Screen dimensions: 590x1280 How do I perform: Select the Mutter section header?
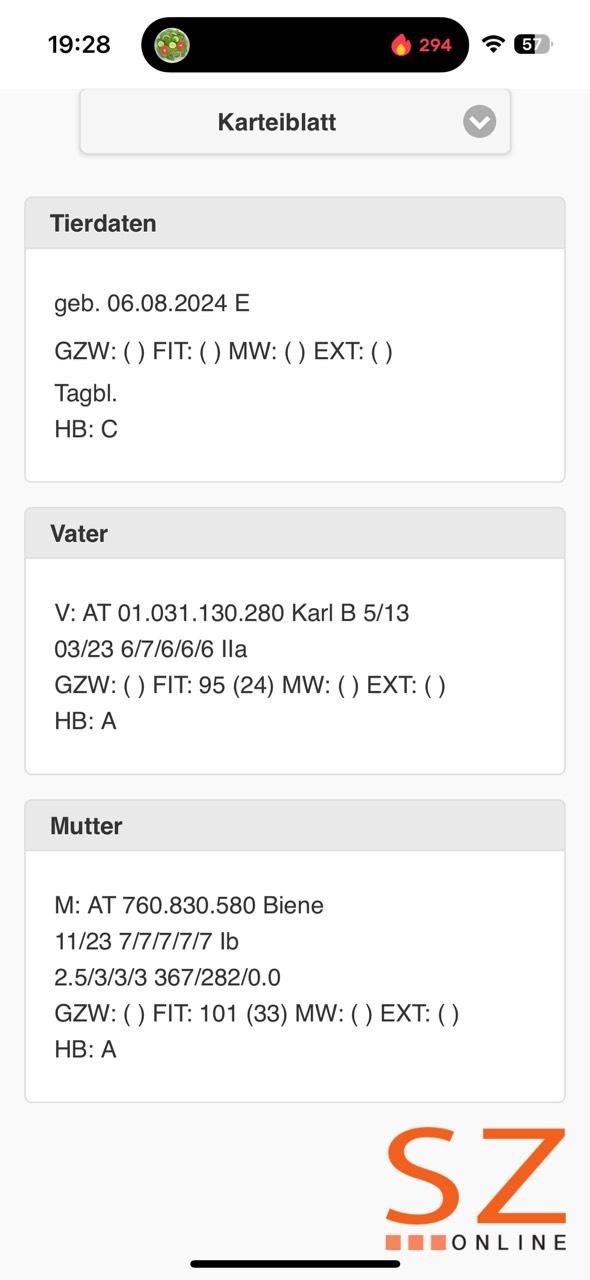pos(295,826)
